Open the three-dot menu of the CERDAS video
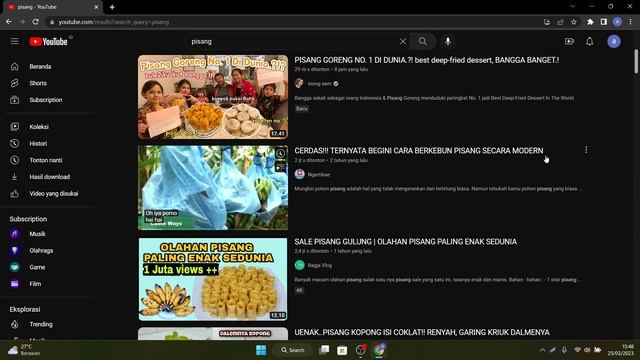 pyautogui.click(x=586, y=150)
